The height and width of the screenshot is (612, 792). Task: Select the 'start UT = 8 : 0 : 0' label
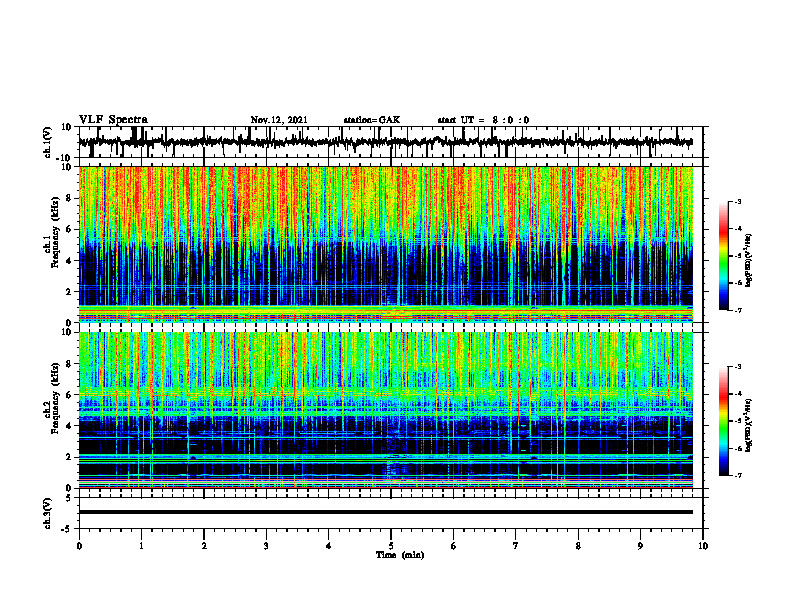483,120
